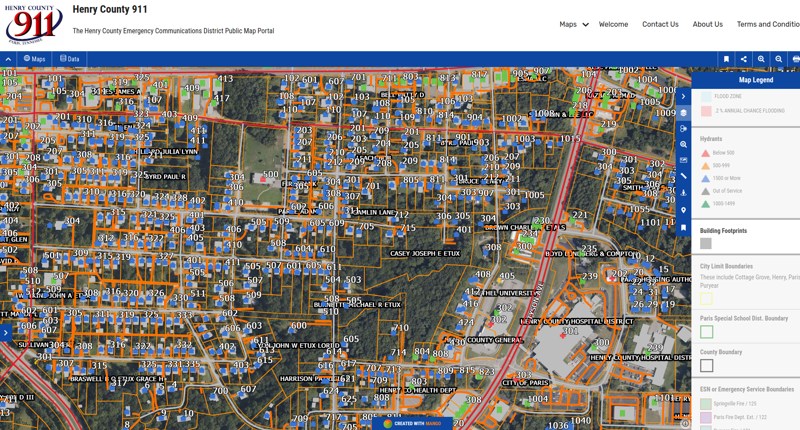Click the HENRY COUNTY HOSPITAL DISTRICT map label
This screenshot has width=800, height=430.
click(577, 322)
